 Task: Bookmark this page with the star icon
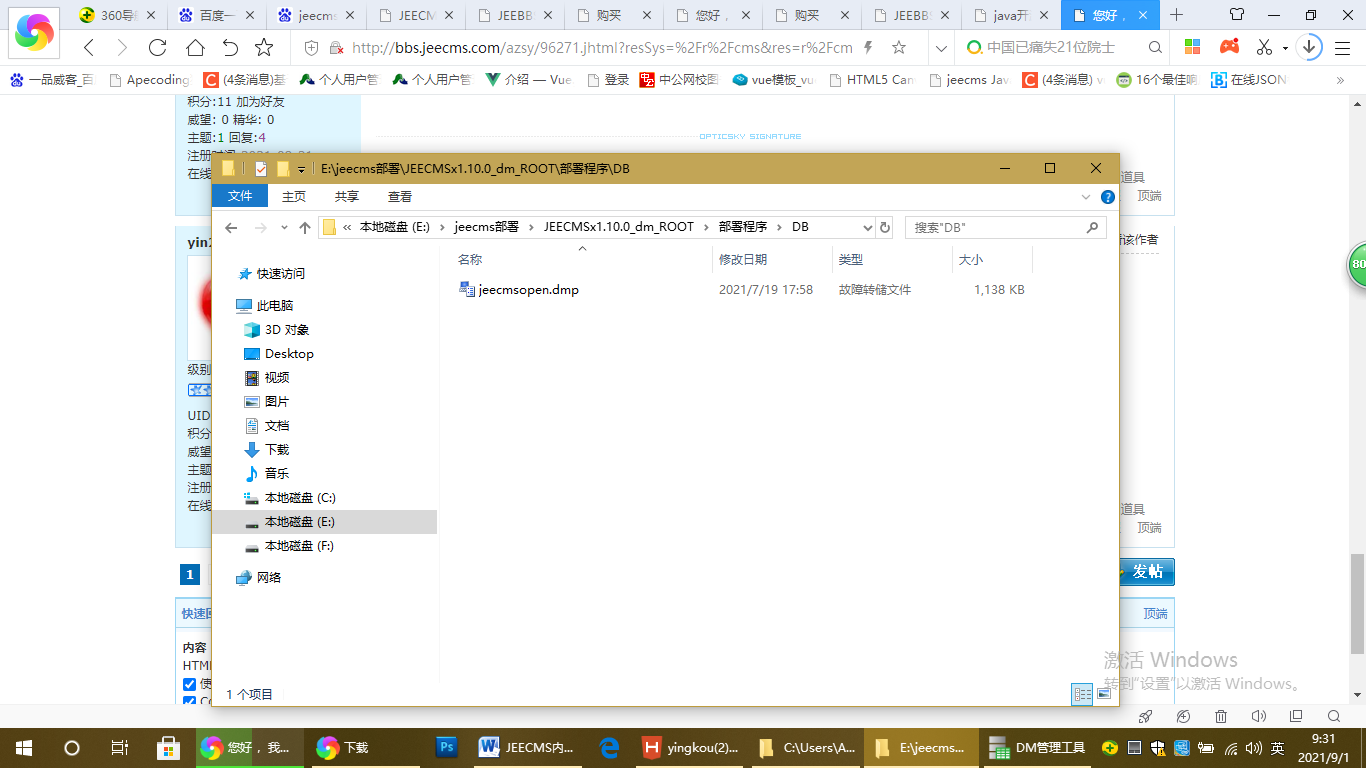264,48
